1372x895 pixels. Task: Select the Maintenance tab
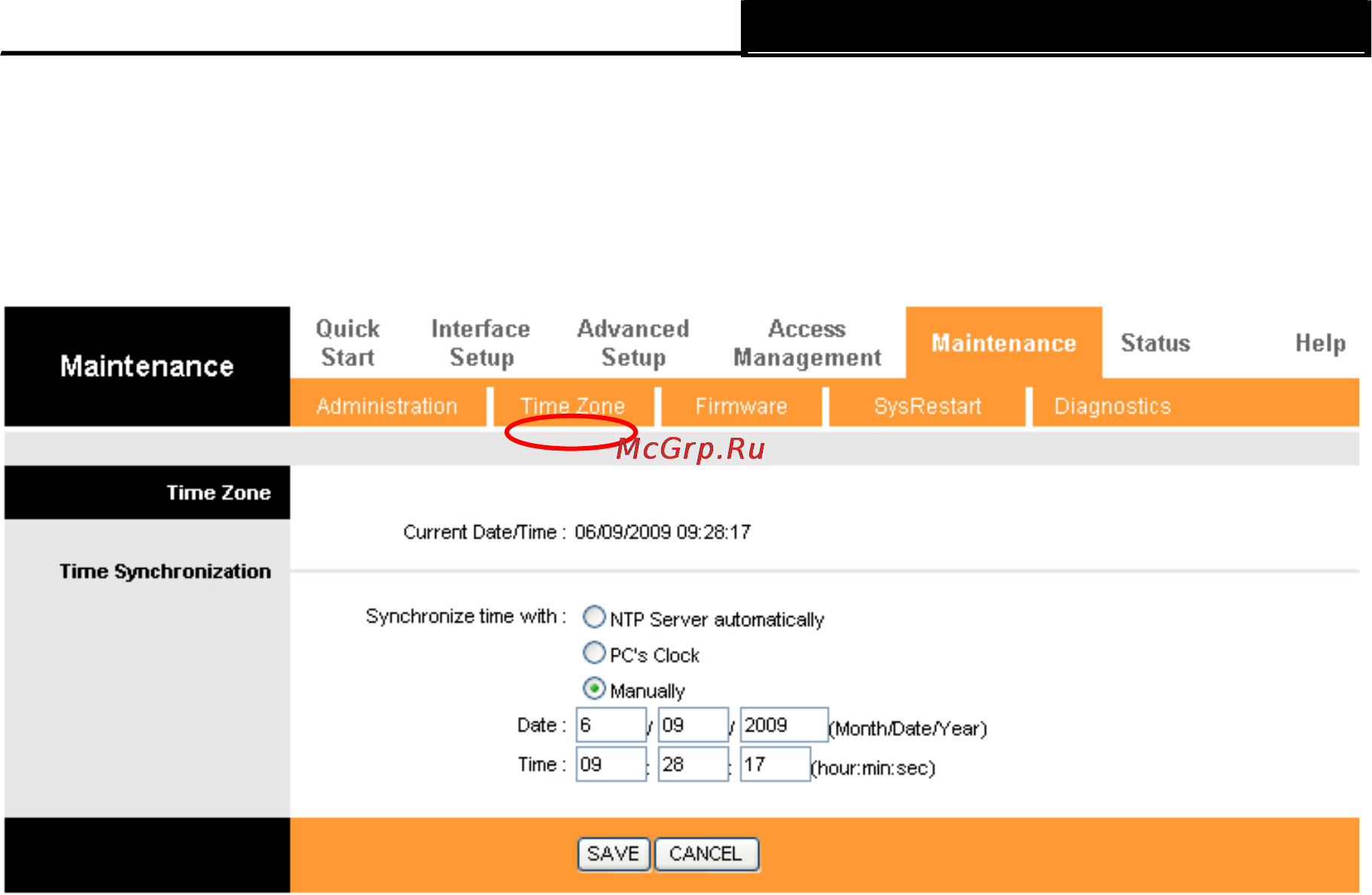(1004, 343)
